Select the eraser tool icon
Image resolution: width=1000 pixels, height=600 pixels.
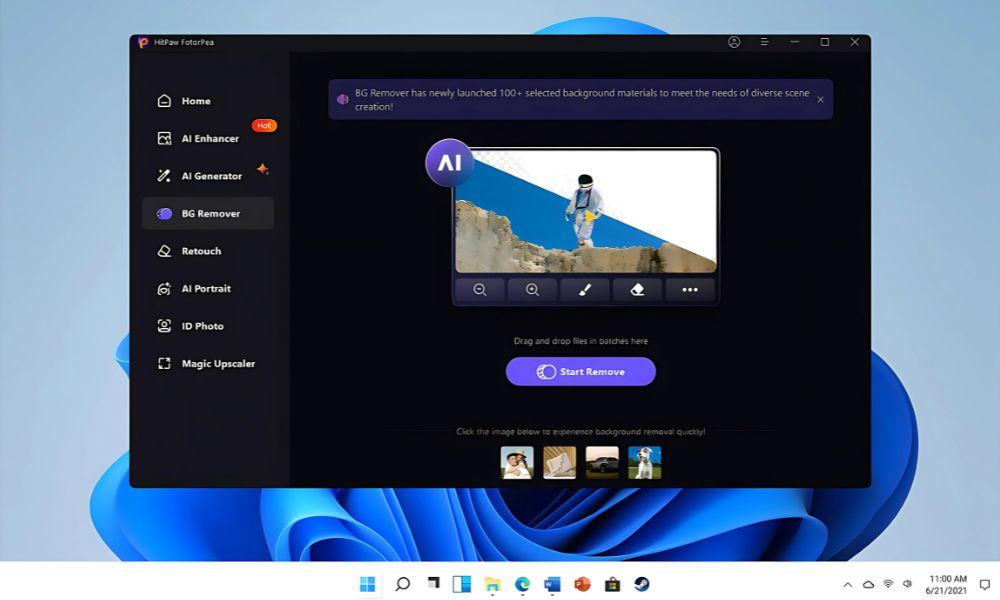click(636, 290)
